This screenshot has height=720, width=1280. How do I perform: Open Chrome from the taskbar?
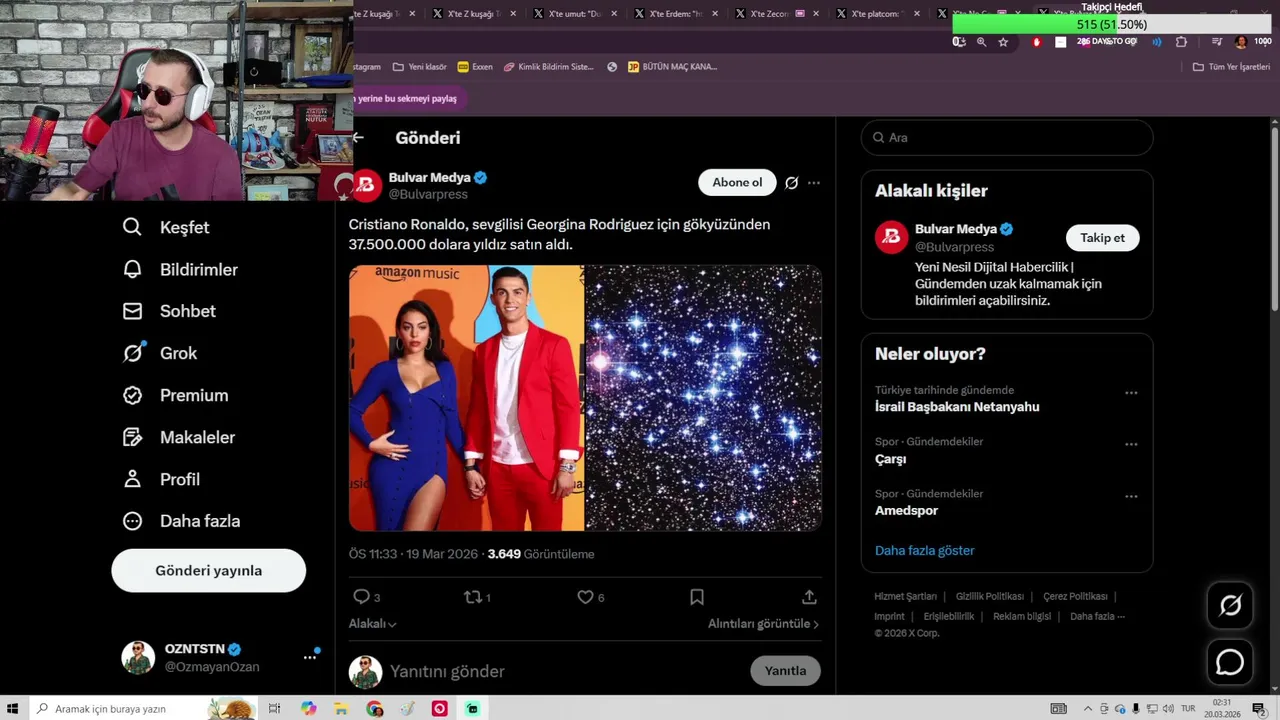tap(374, 708)
